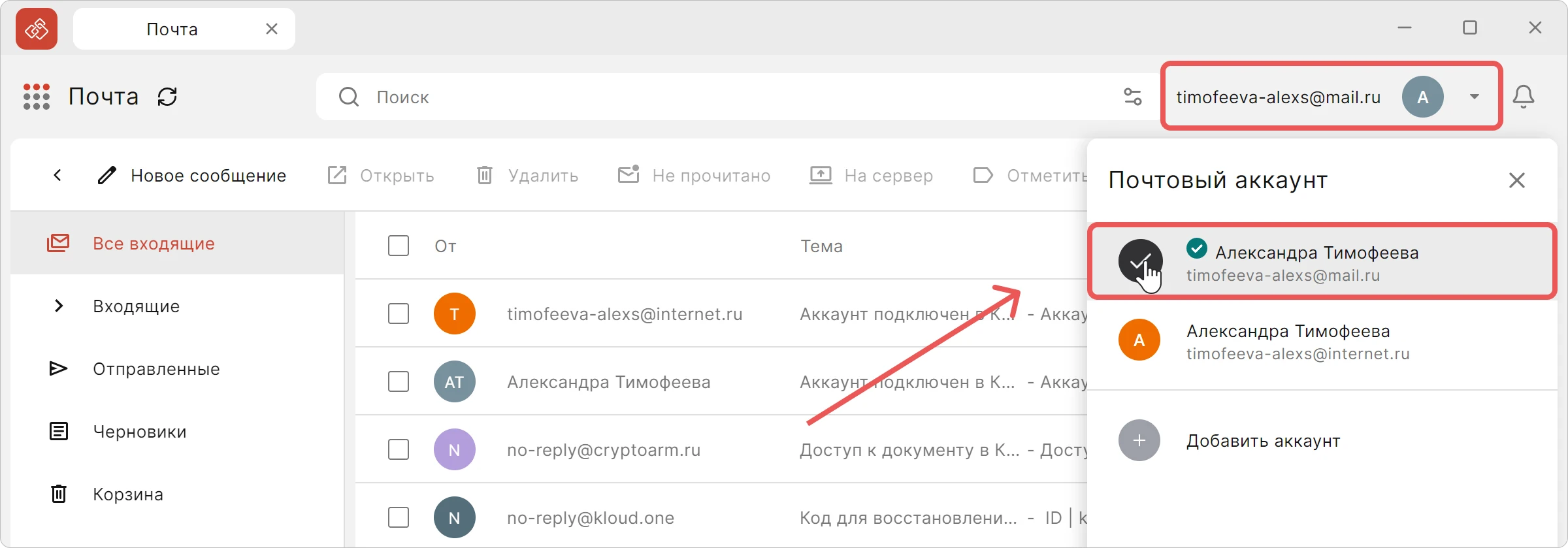
Task: Click the Удалить toolbar button
Action: pos(527,175)
